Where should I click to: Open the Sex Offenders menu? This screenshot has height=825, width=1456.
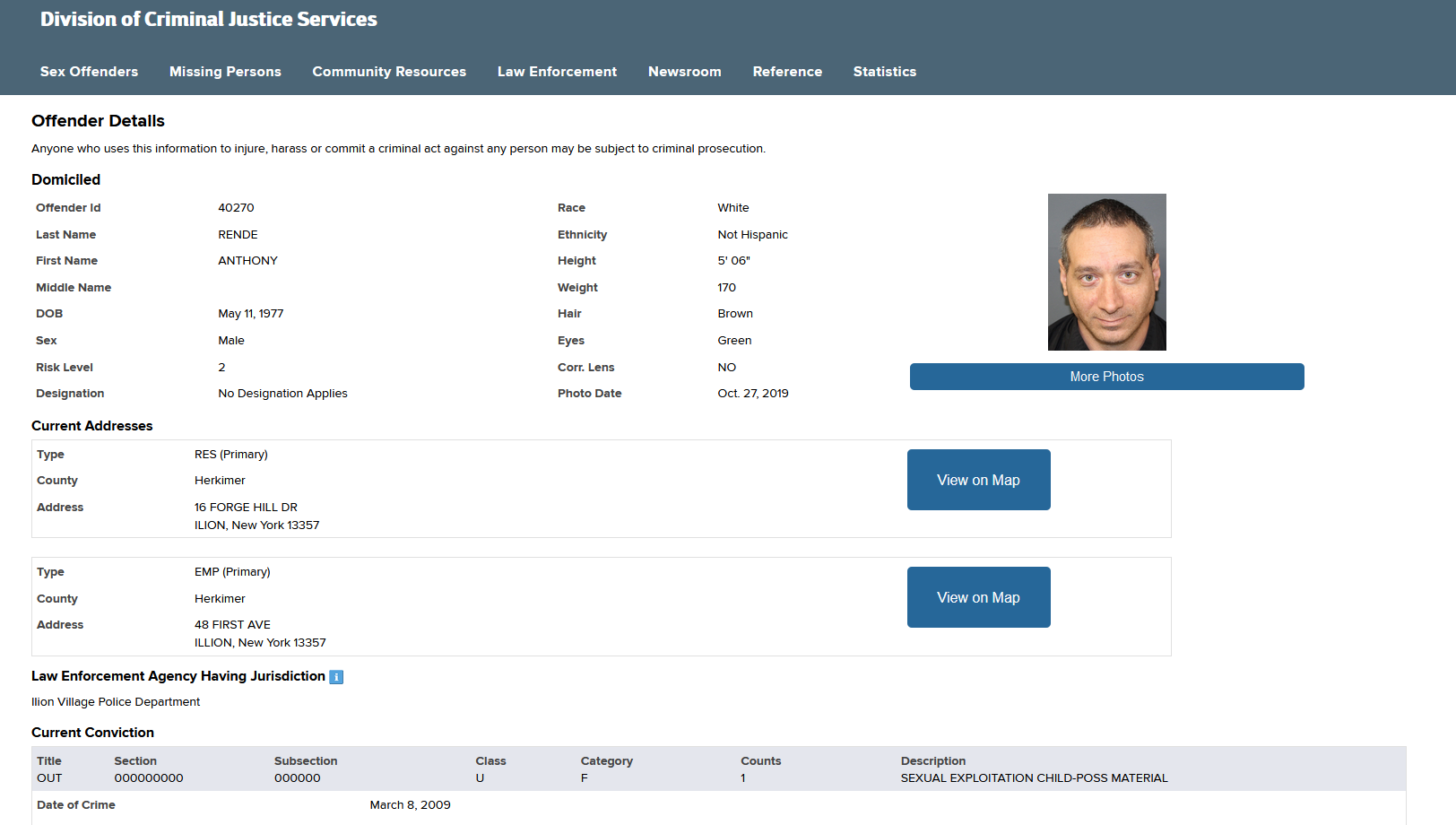(x=89, y=72)
